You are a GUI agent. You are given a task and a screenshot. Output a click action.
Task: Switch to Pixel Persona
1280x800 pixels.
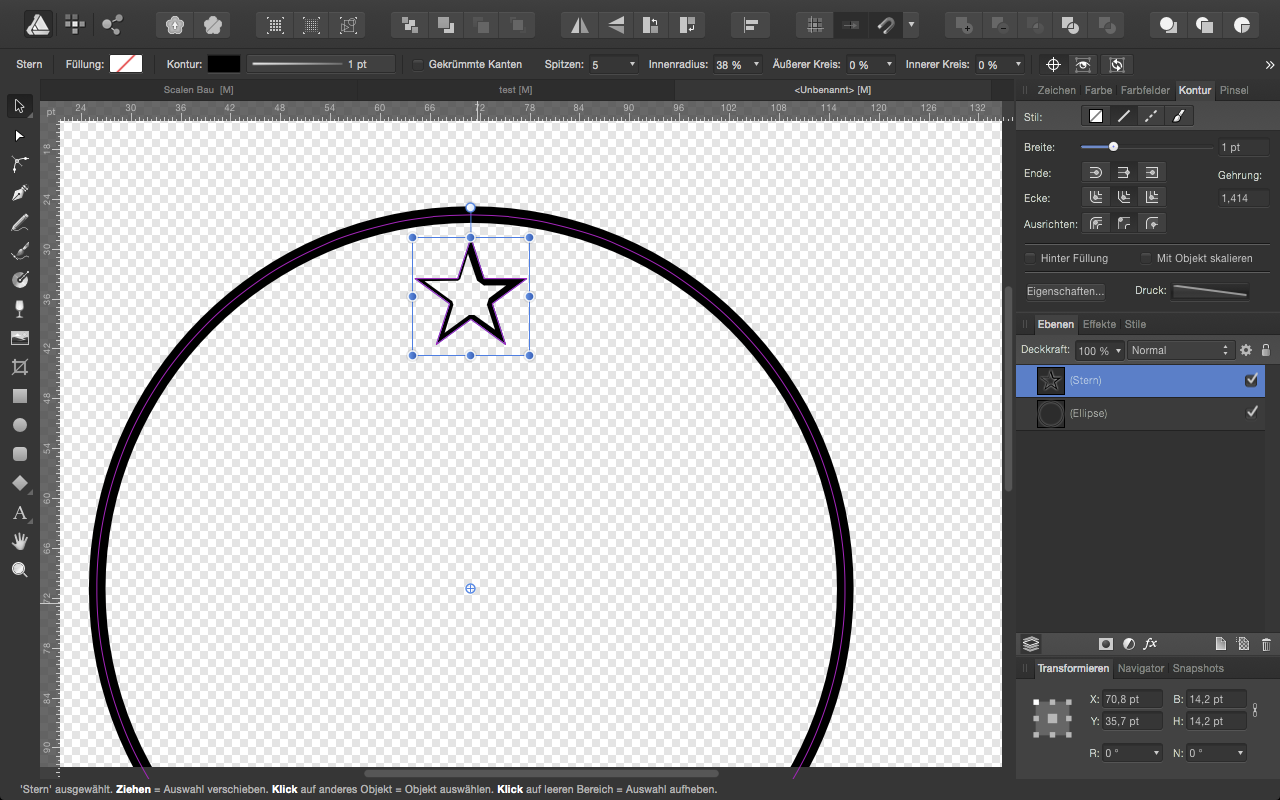[75, 23]
